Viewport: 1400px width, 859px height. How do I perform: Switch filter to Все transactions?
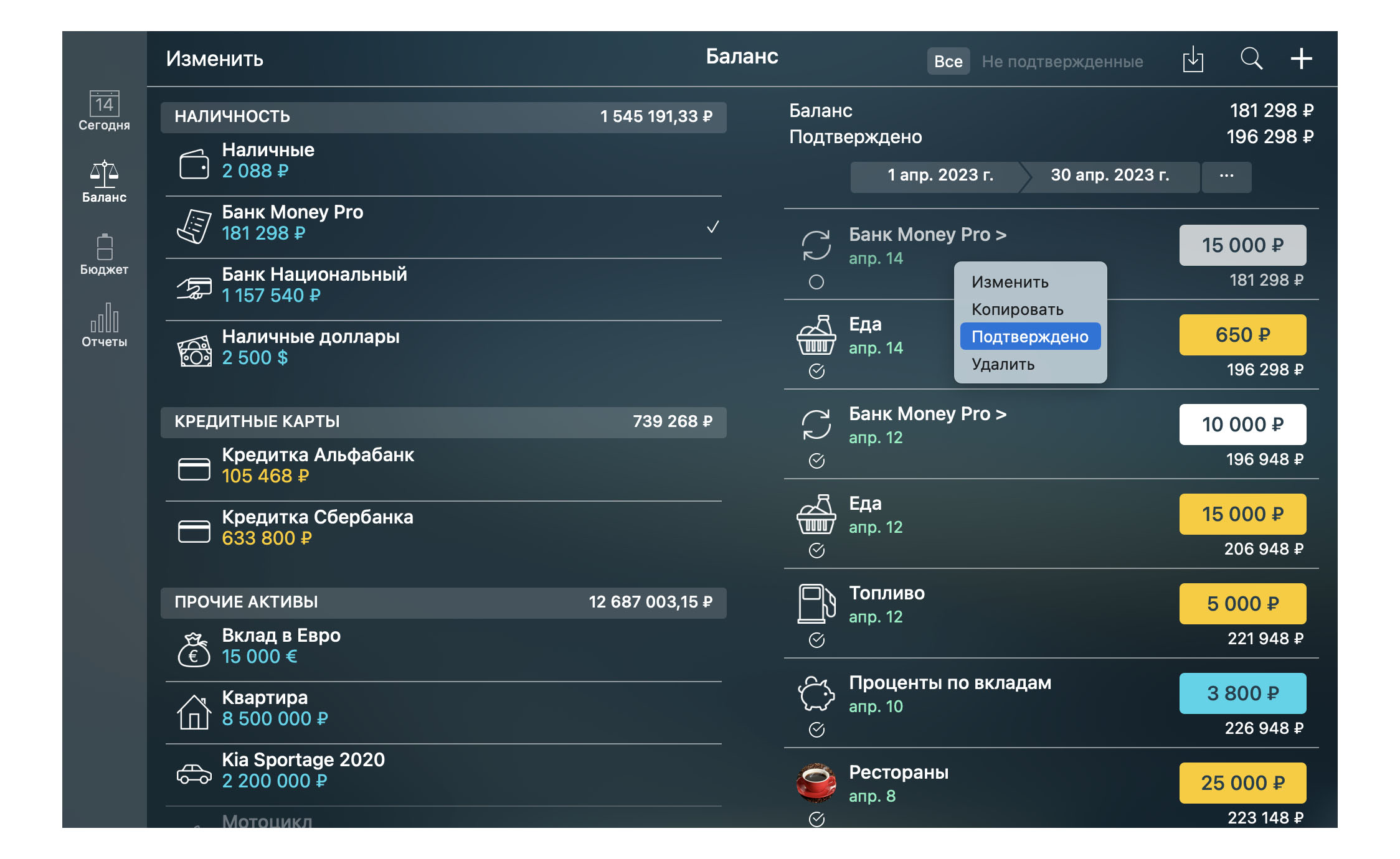(x=948, y=61)
